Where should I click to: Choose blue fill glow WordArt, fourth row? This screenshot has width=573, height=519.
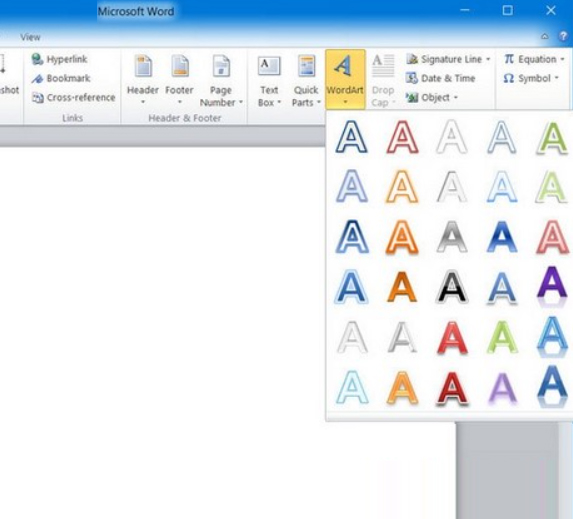pyautogui.click(x=351, y=287)
